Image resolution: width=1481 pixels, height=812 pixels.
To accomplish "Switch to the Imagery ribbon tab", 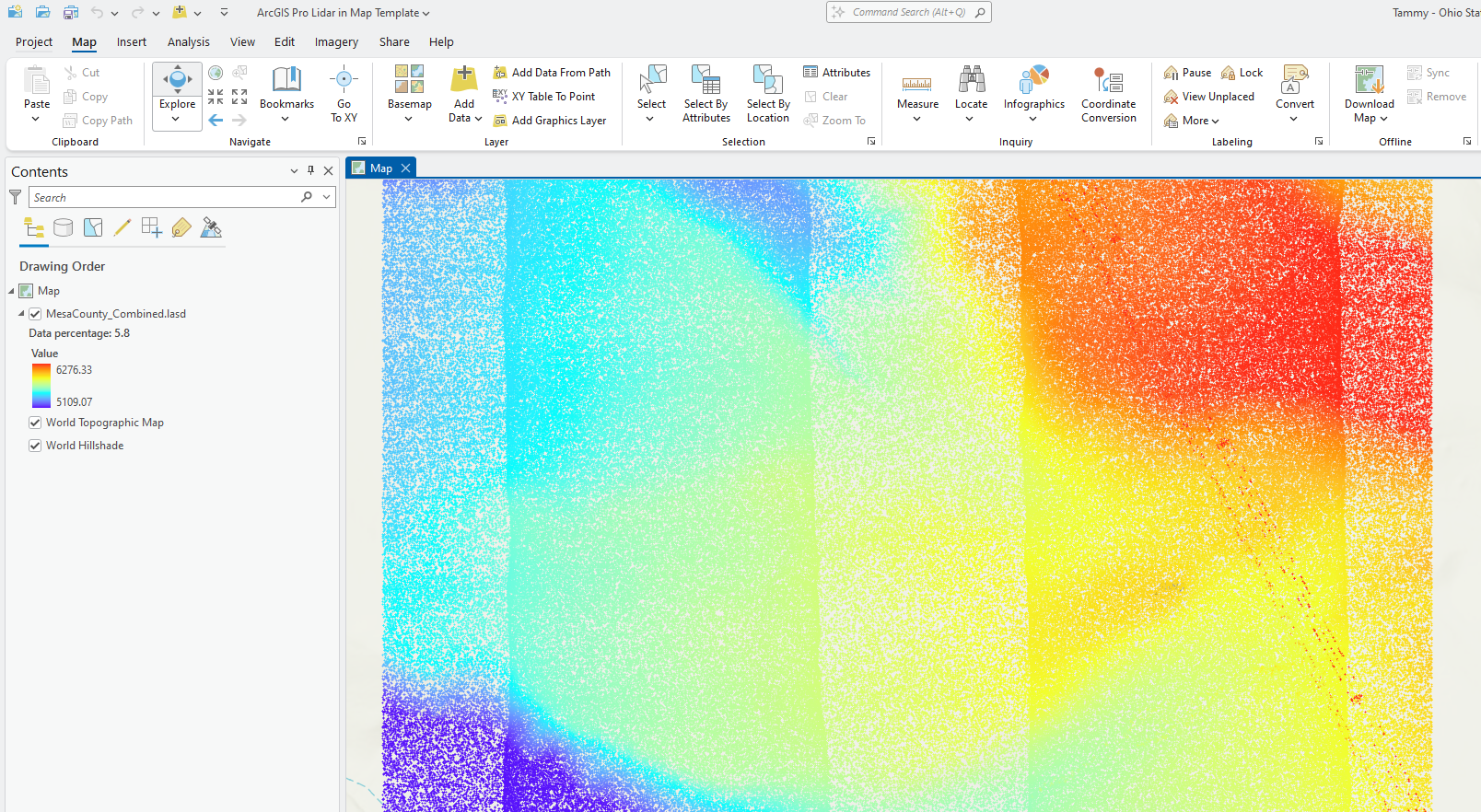I will 336,42.
